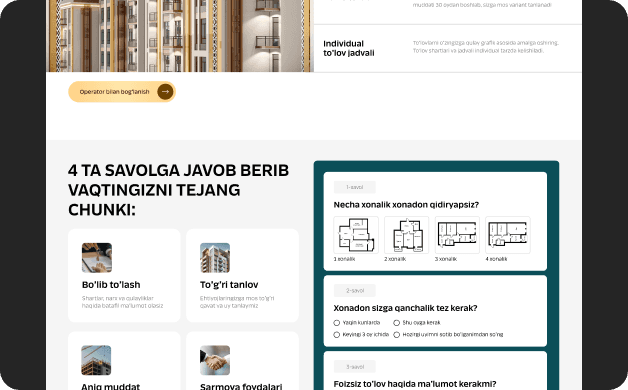Click the description beside Individual to'lov jadvali
Image resolution: width=628 pixels, height=390 pixels.
pyautogui.click(x=486, y=47)
